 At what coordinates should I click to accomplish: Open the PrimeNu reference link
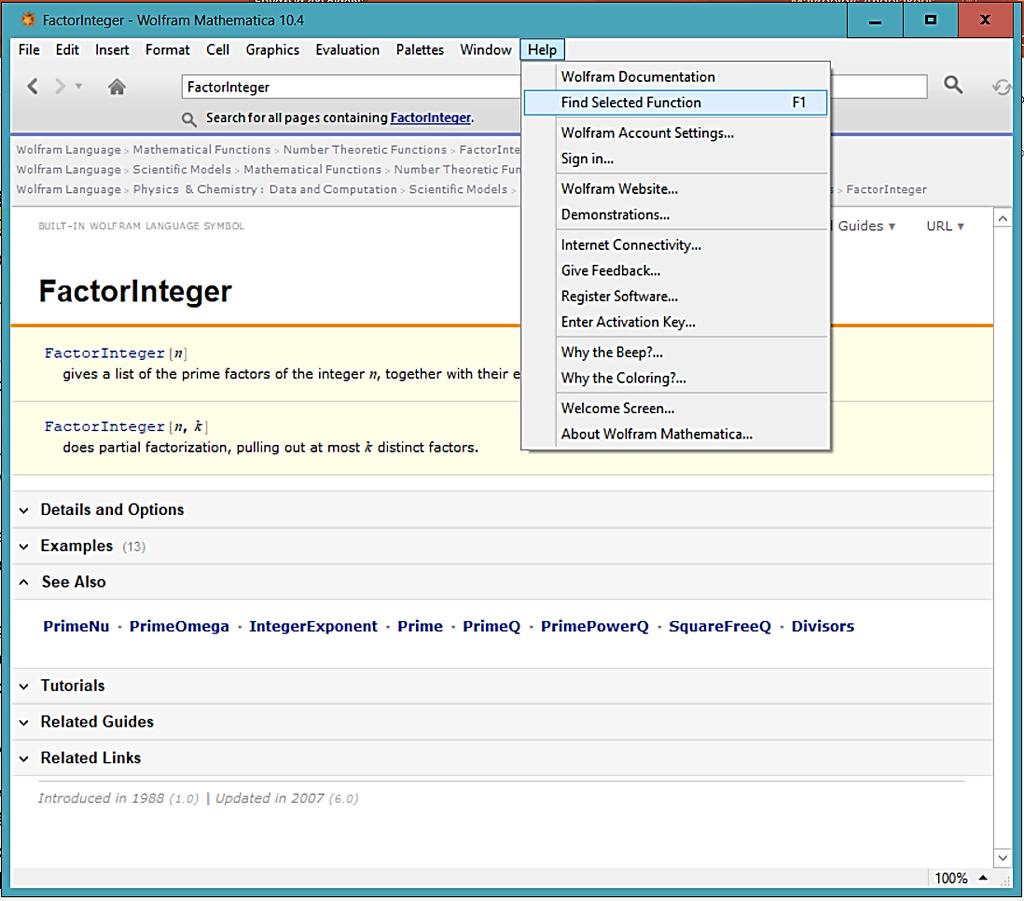(x=76, y=626)
